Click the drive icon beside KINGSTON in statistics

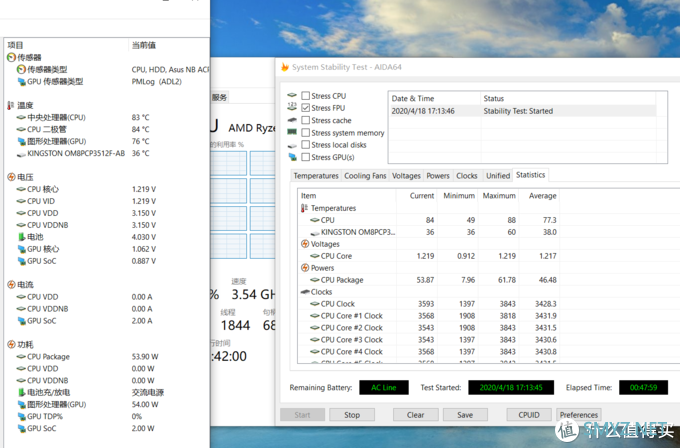click(315, 233)
